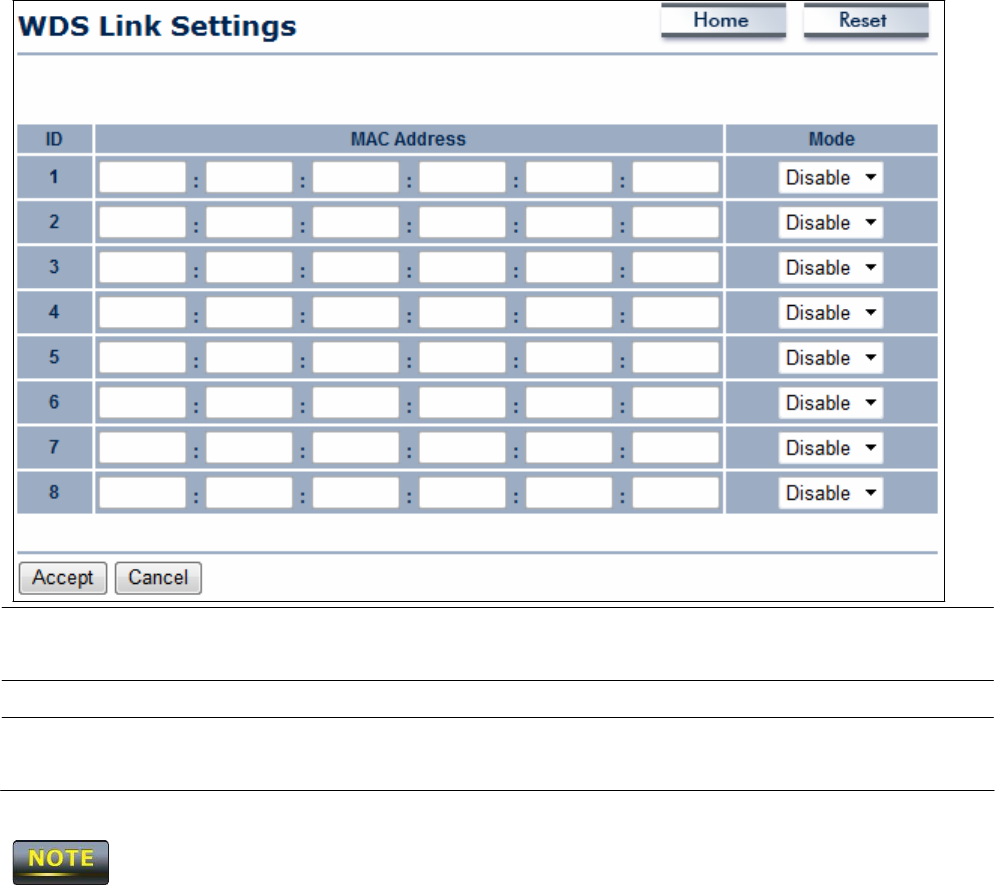Click fifth MAC address field in row 4
This screenshot has width=995, height=885.
point(569,312)
